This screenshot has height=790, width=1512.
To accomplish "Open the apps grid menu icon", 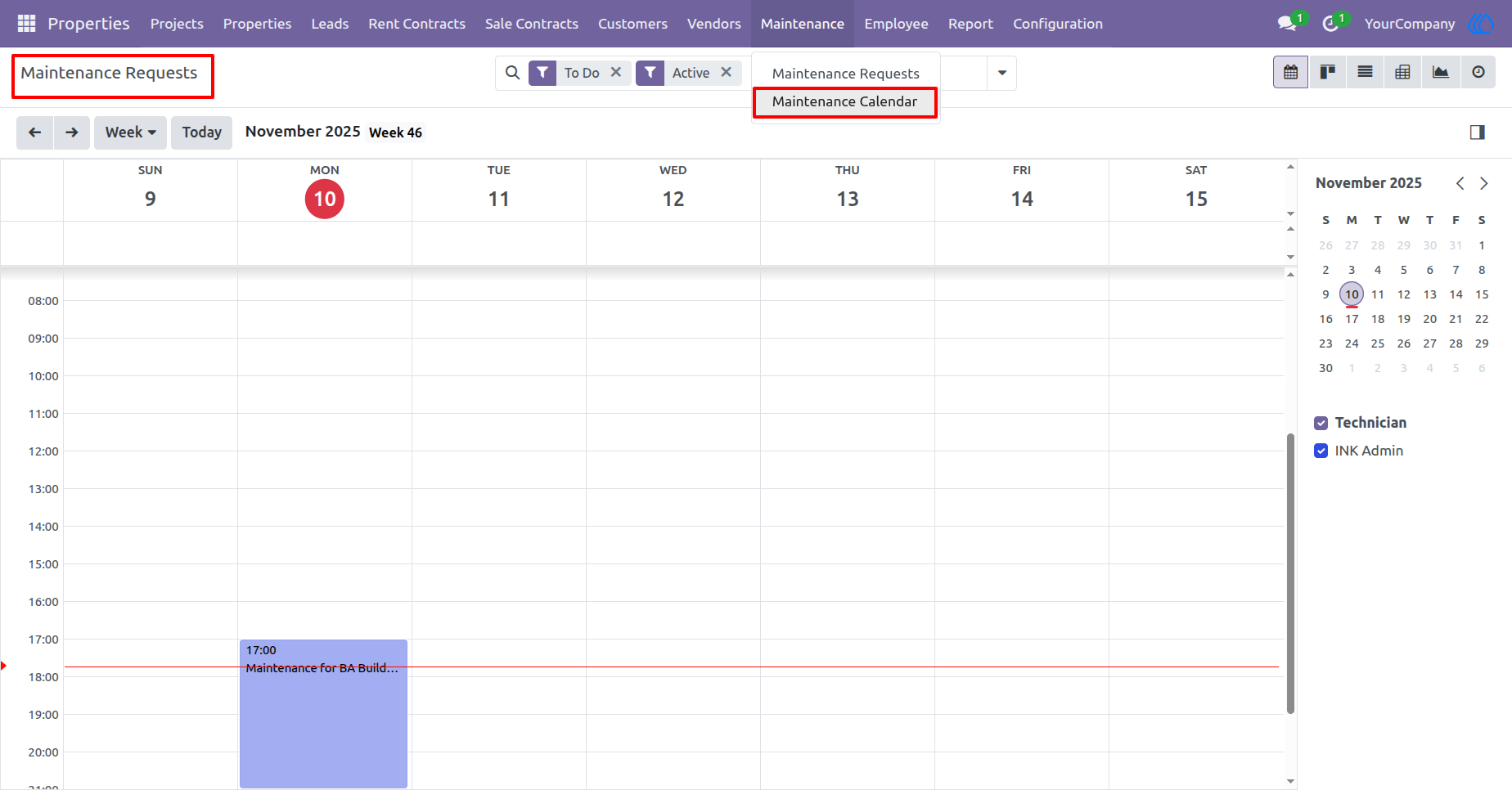I will pyautogui.click(x=26, y=24).
